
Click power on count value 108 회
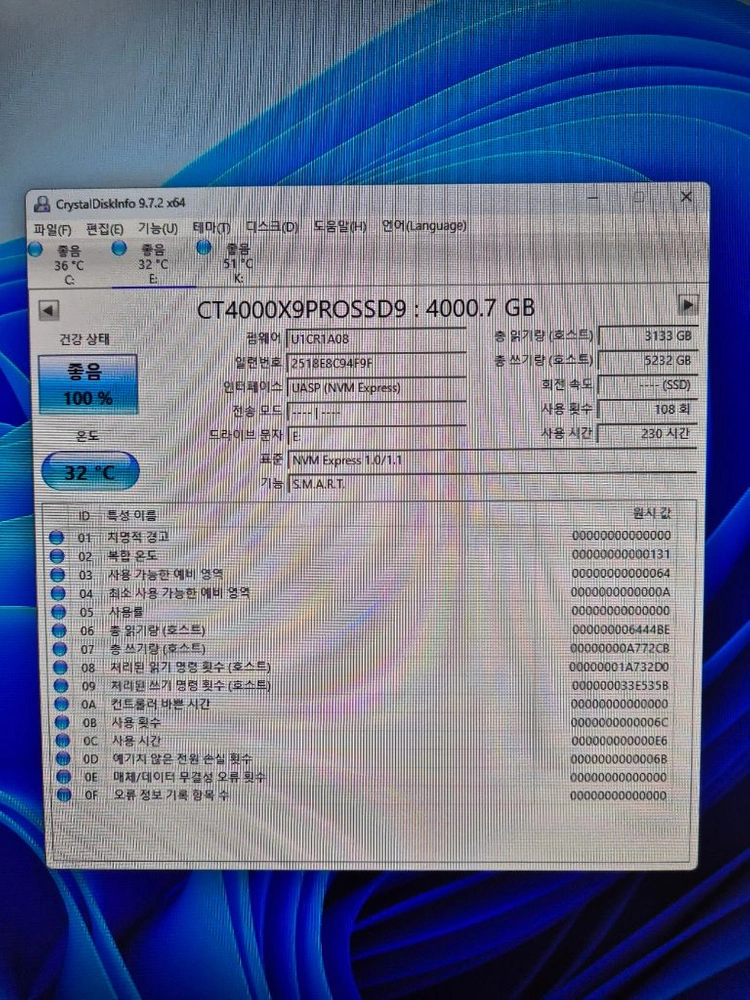647,409
